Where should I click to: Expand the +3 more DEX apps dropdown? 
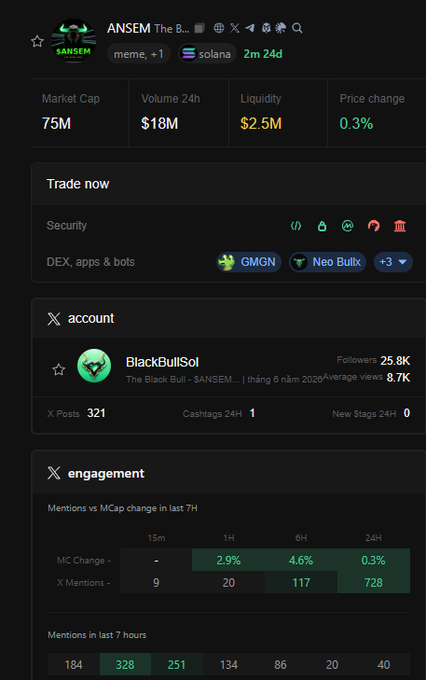click(393, 262)
